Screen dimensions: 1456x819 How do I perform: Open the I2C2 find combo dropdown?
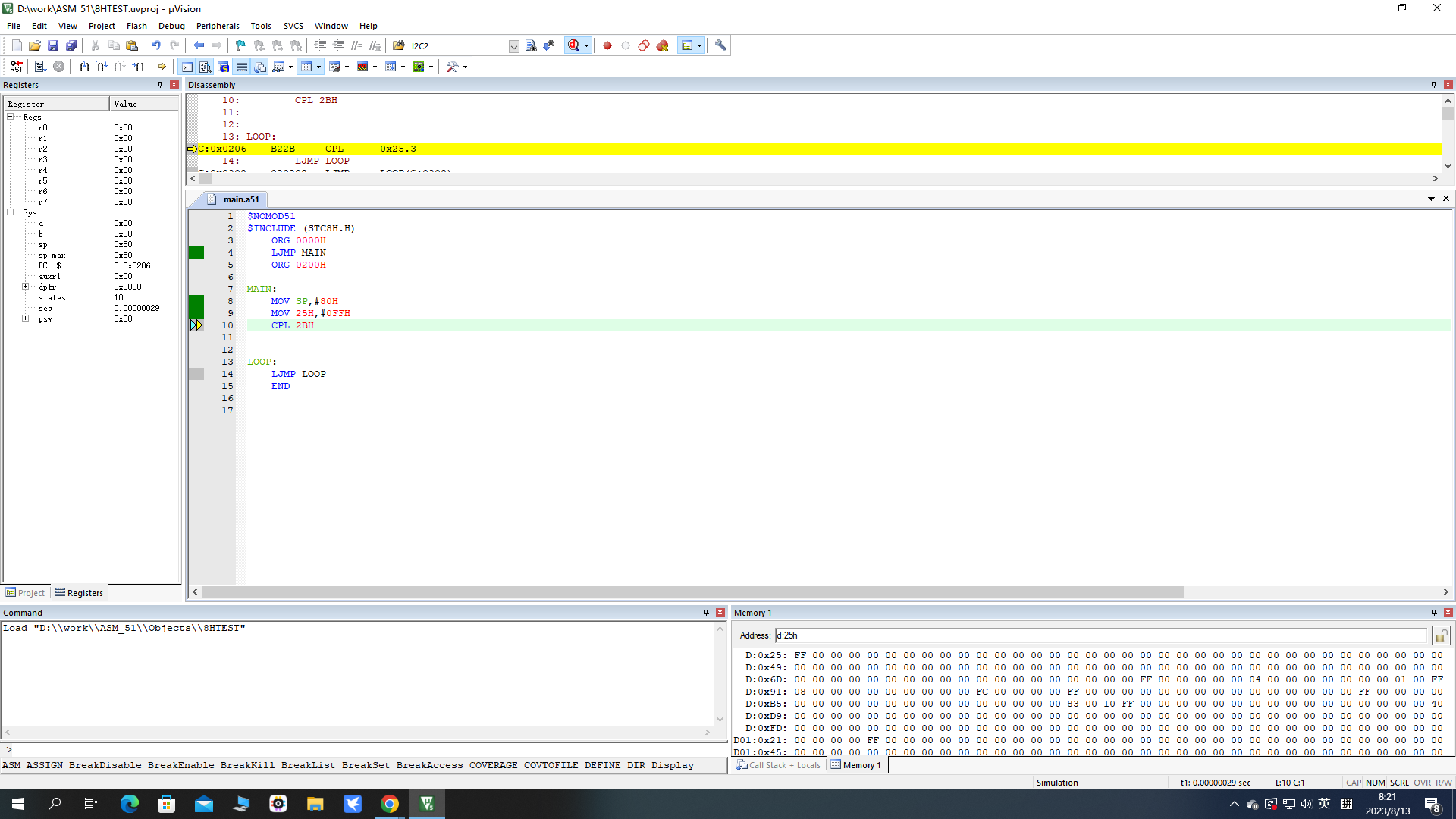(x=513, y=46)
